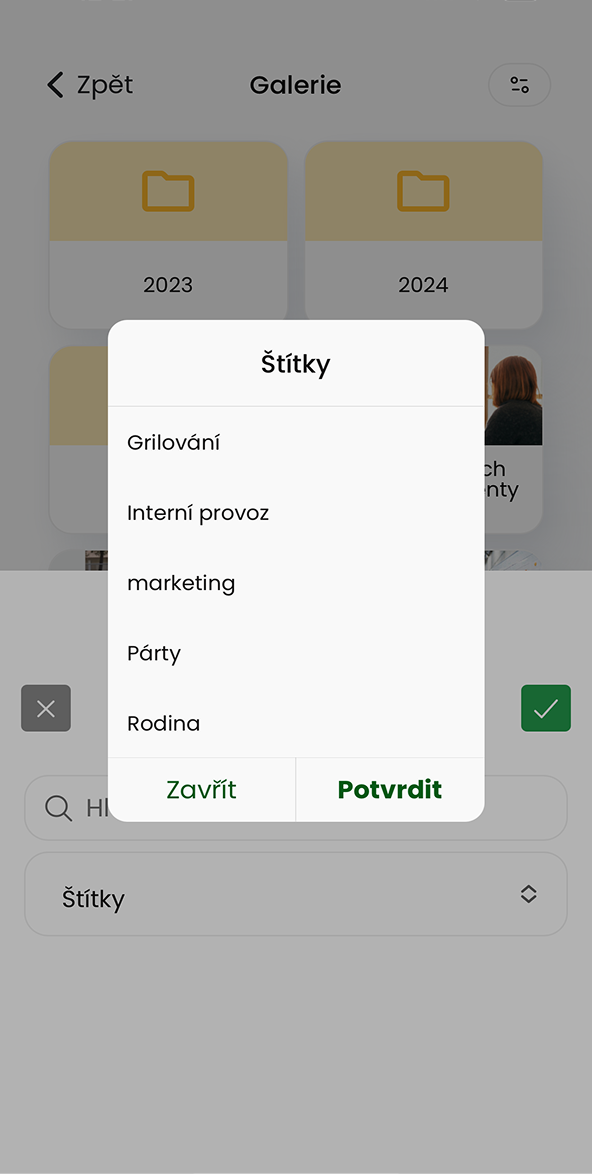
Task: Click the search input field
Action: click(x=296, y=808)
